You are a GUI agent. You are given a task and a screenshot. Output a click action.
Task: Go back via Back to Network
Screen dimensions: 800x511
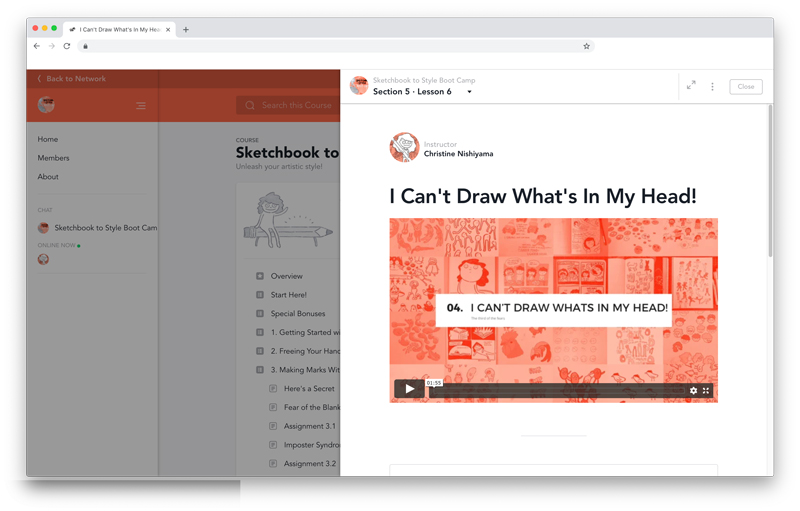point(71,79)
